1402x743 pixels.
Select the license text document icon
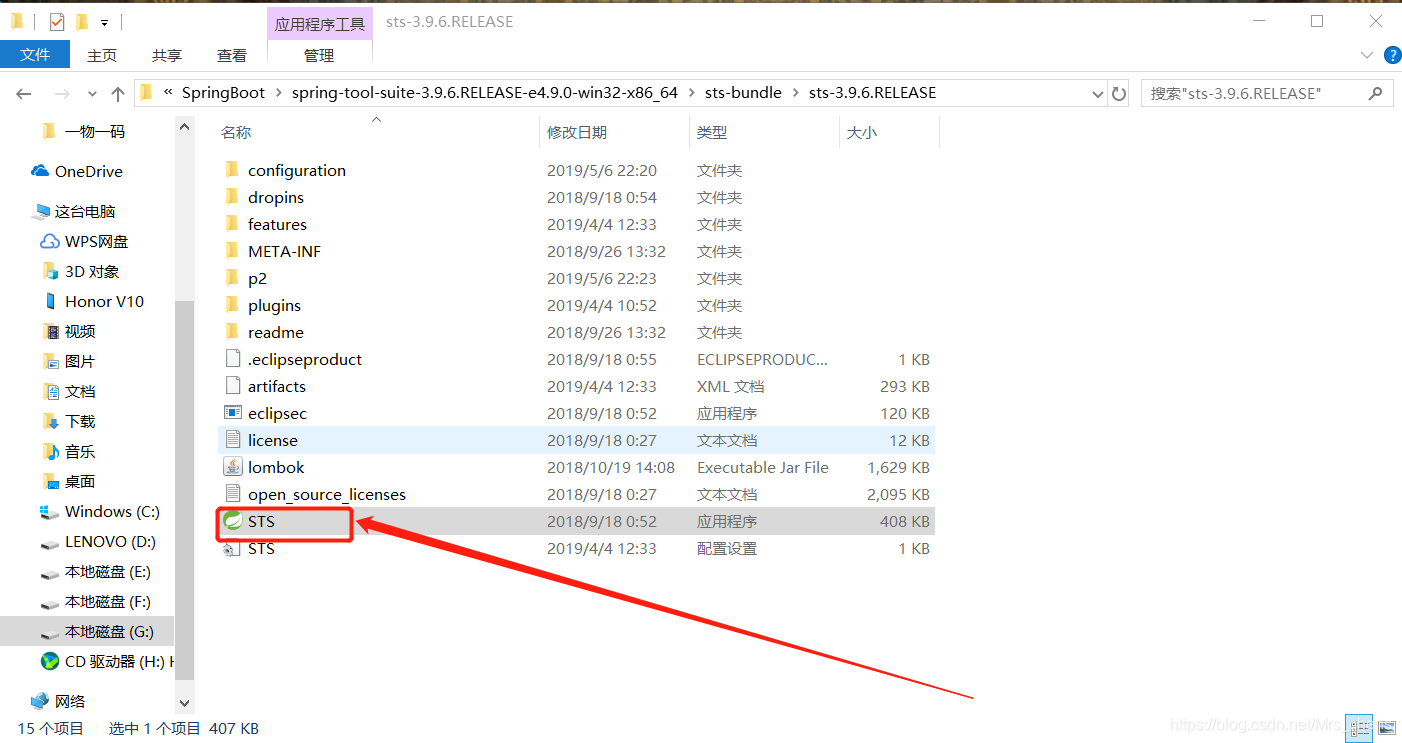pyautogui.click(x=232, y=440)
